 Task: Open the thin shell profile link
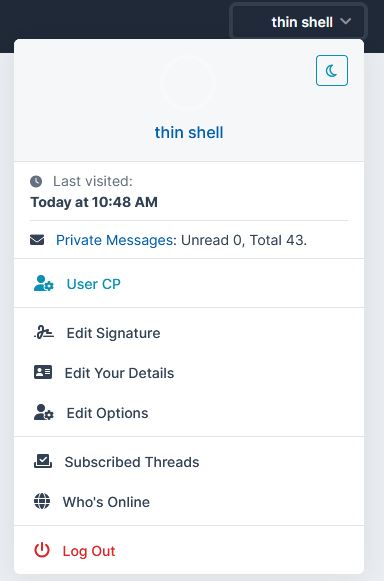[189, 132]
